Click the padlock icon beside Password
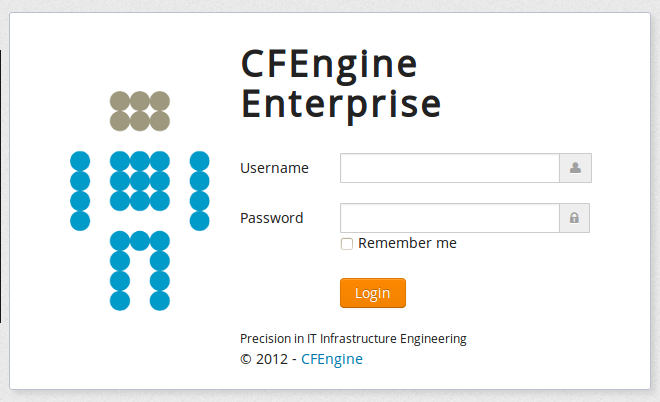This screenshot has height=402, width=660. pos(574,218)
